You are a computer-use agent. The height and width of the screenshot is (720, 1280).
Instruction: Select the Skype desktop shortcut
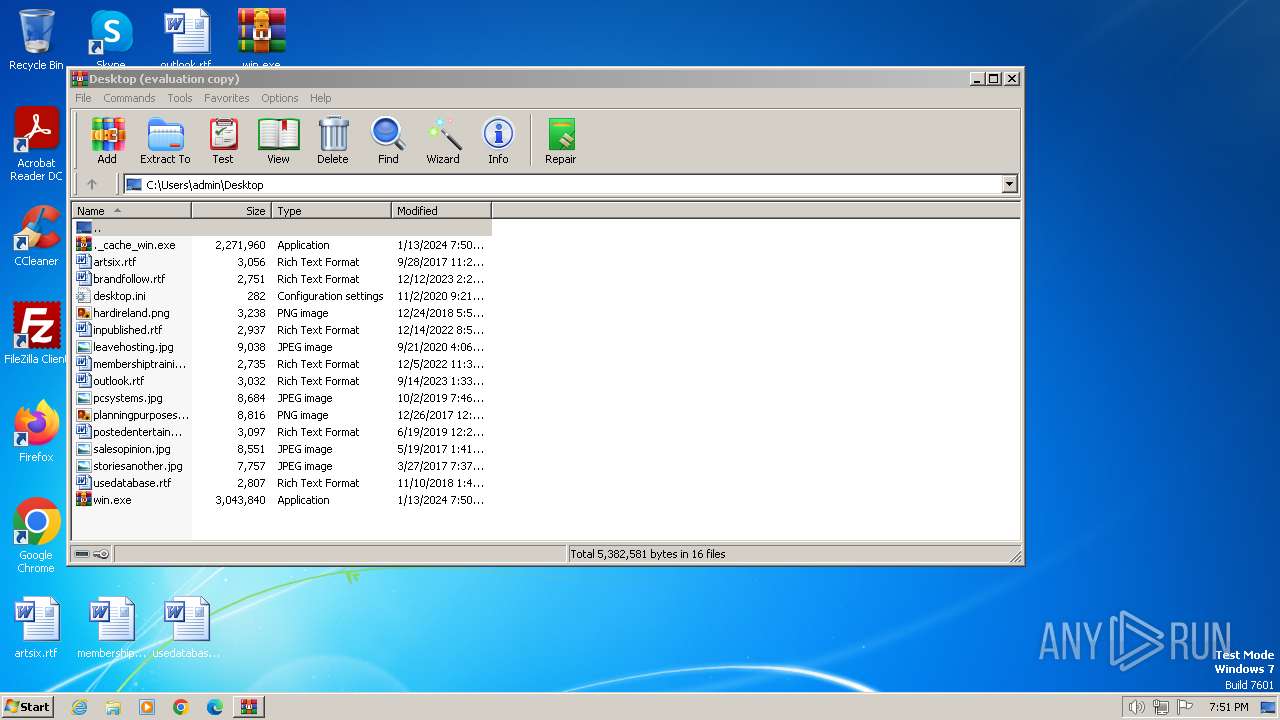[x=110, y=40]
